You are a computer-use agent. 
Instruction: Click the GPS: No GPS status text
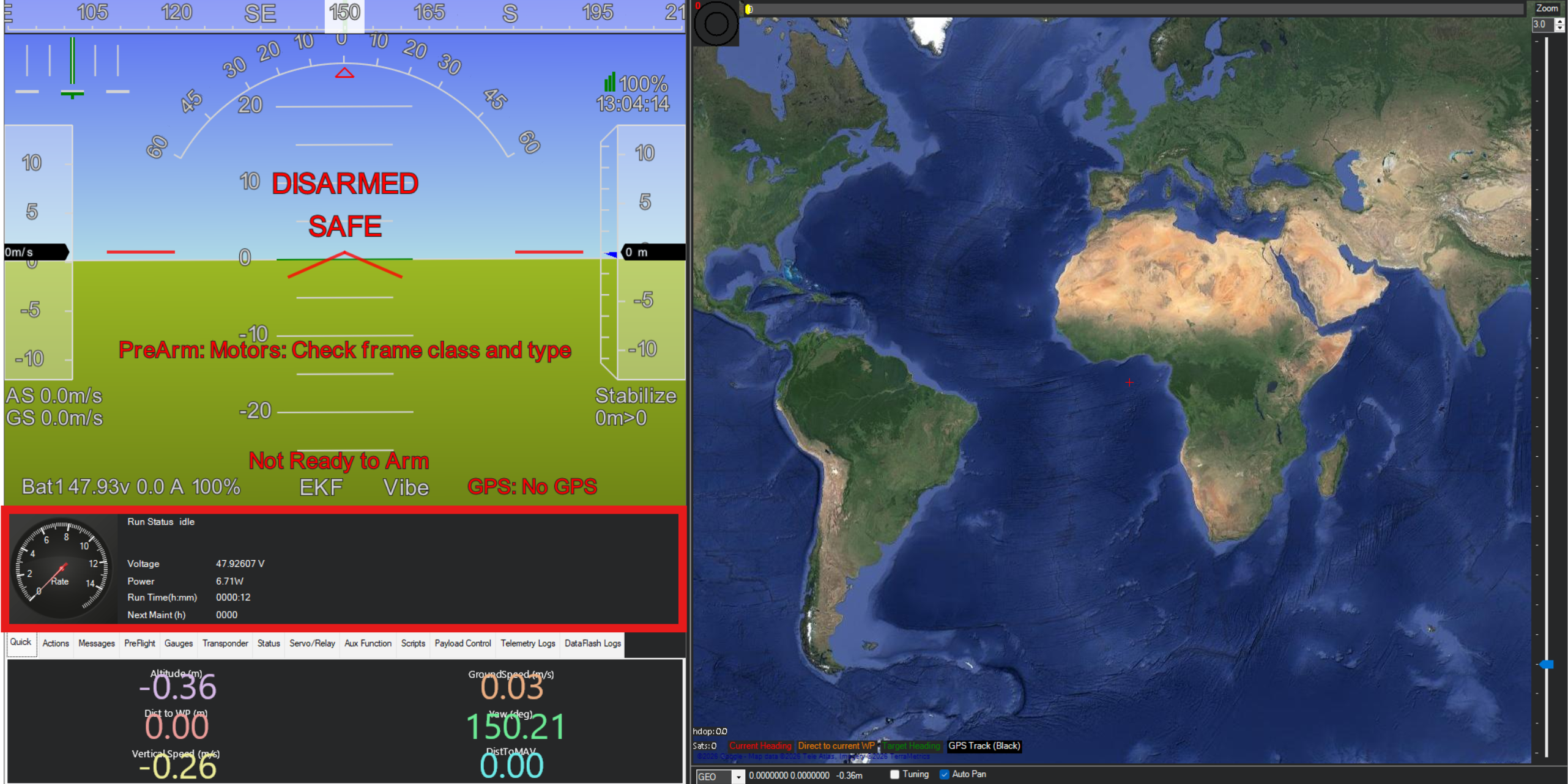pos(532,487)
